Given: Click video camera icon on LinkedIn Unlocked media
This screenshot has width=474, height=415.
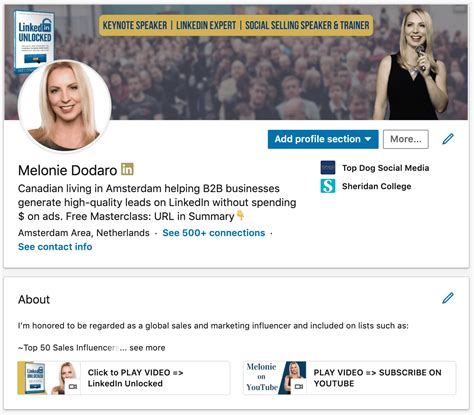Looking at the screenshot, I should click(72, 386).
